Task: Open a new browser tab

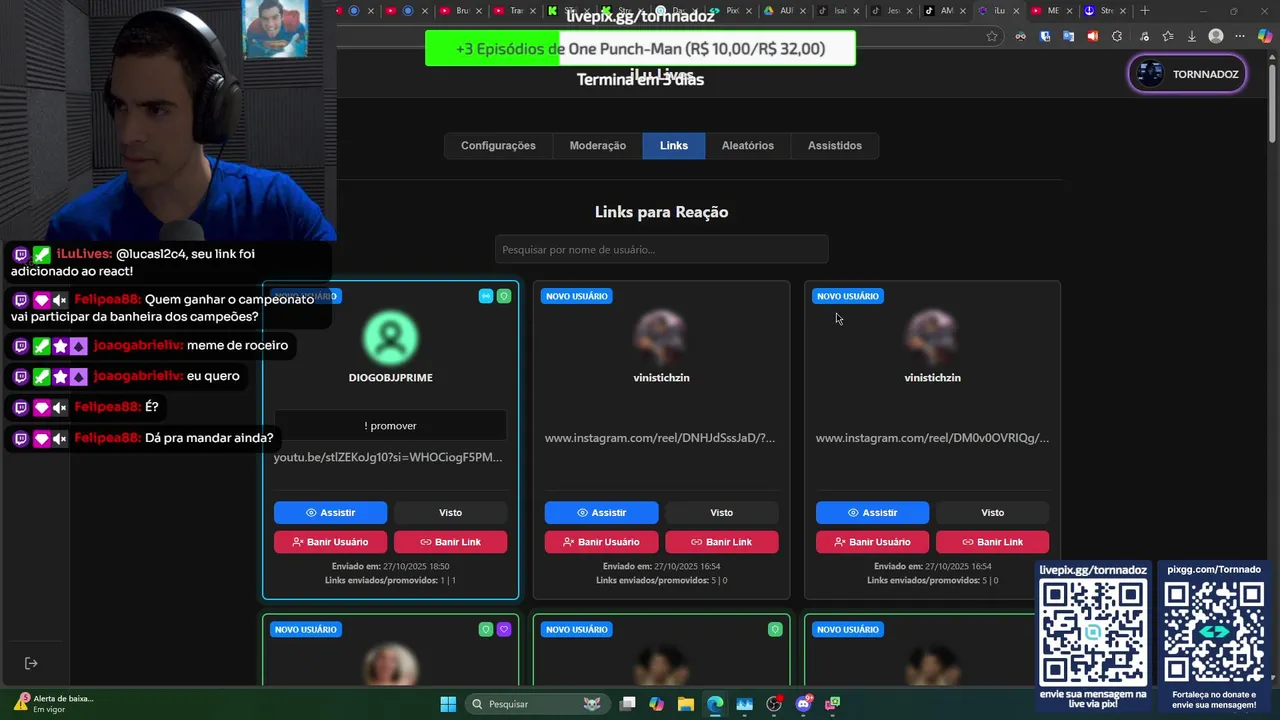Action: tap(1145, 11)
